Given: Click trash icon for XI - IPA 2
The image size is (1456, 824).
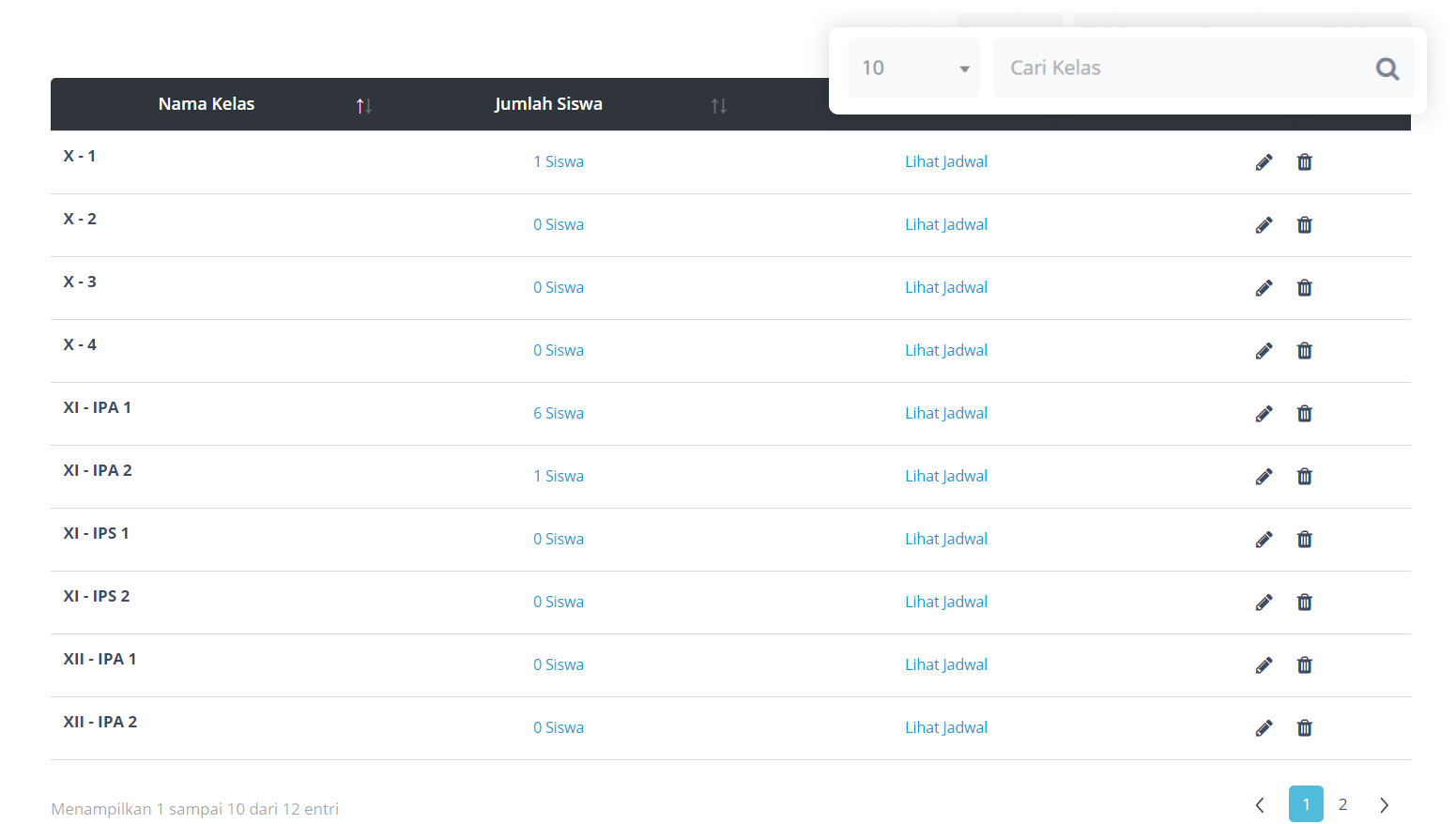Looking at the screenshot, I should pos(1304,477).
